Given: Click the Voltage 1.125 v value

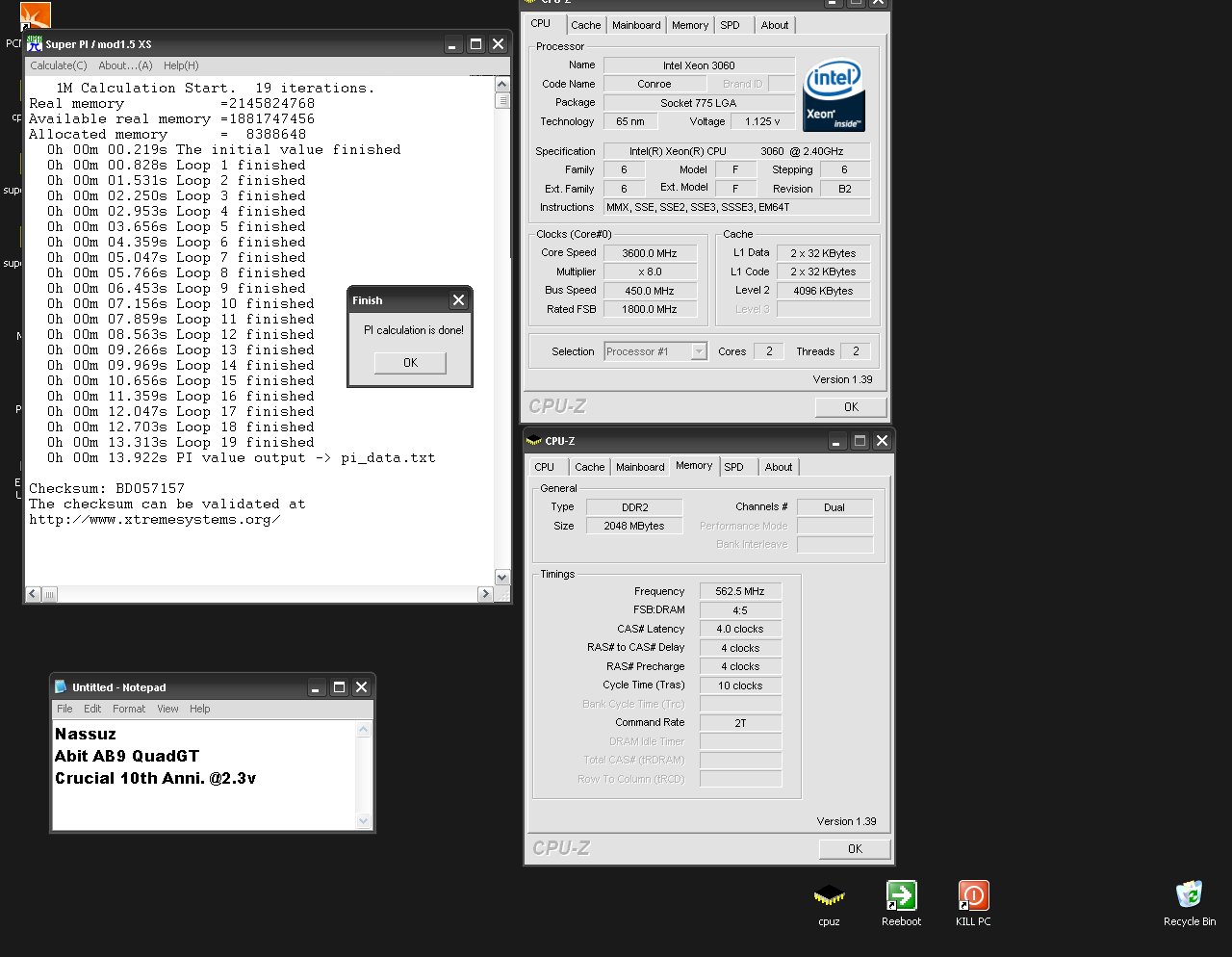Looking at the screenshot, I should (x=763, y=121).
